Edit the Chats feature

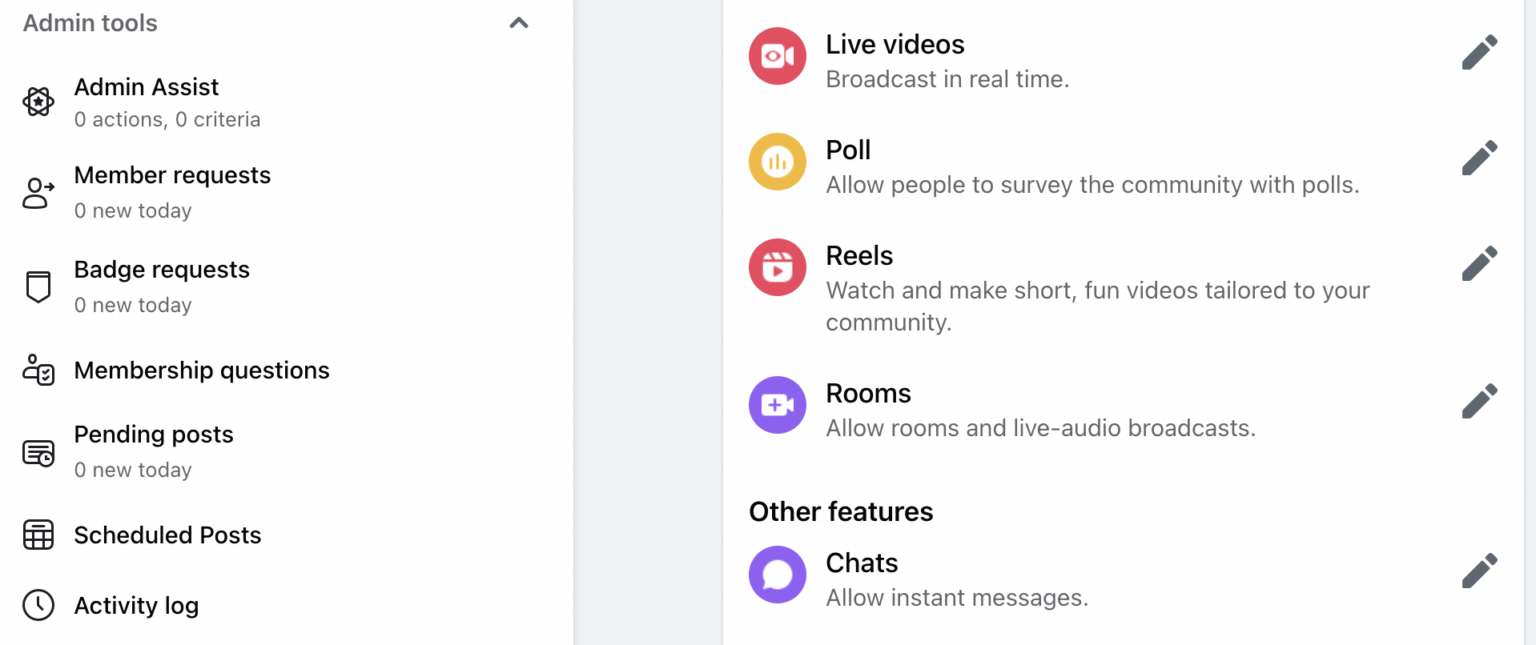tap(1479, 570)
